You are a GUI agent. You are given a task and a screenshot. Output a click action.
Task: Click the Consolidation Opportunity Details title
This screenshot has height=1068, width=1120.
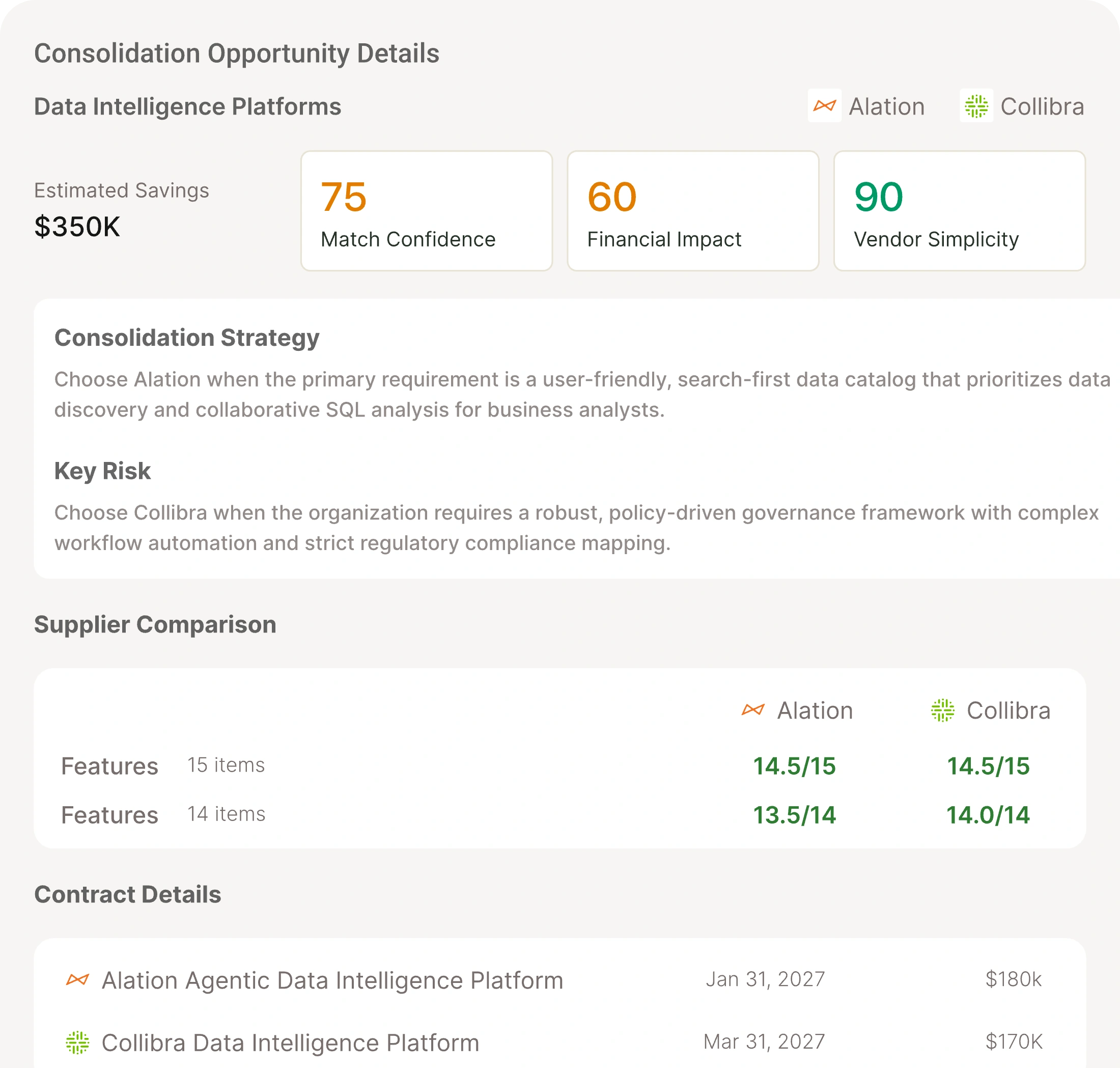tap(237, 53)
